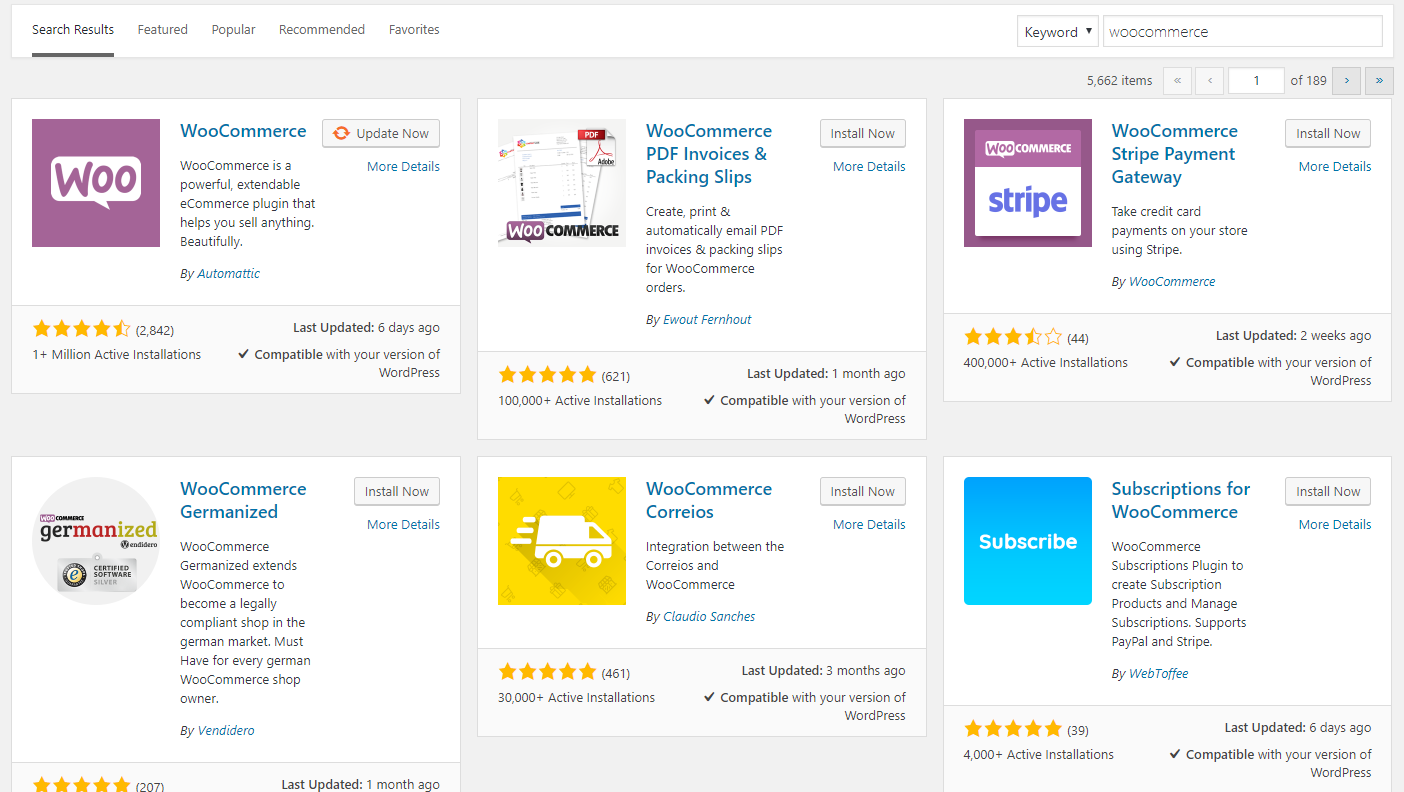Click the last-page double arrow pagination icon
The image size is (1404, 792).
tap(1379, 80)
